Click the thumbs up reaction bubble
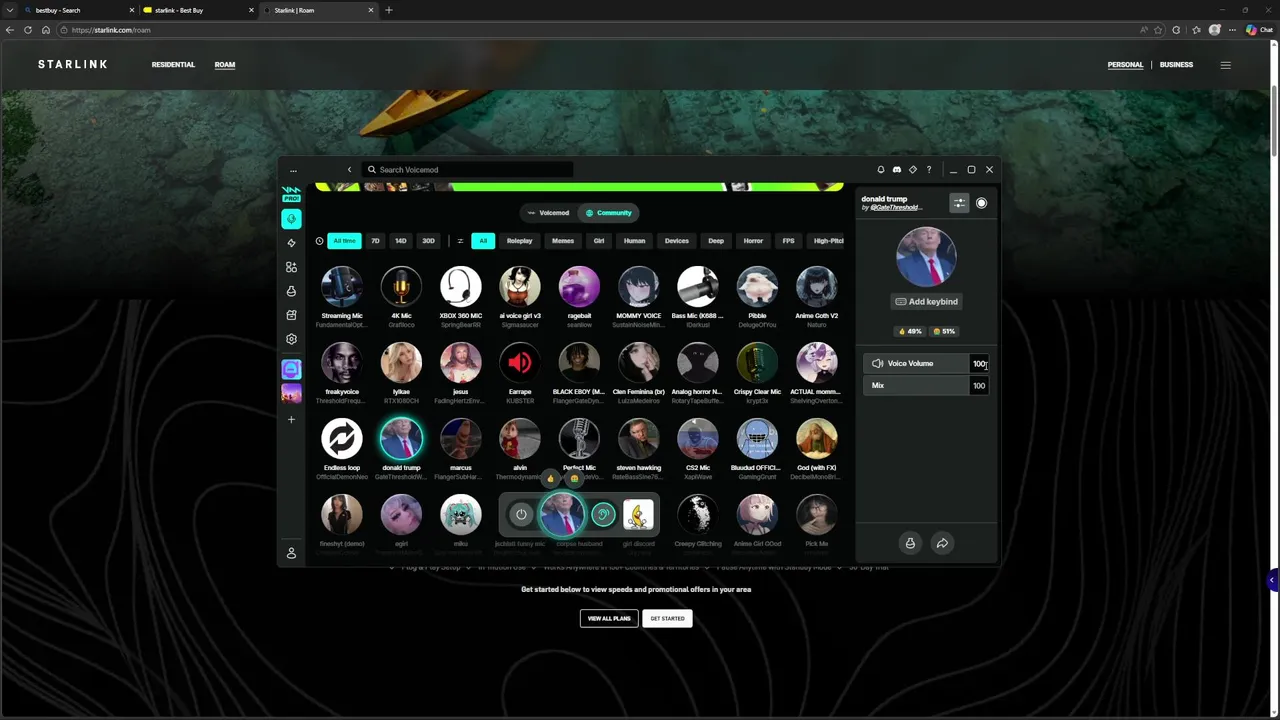 click(x=550, y=478)
